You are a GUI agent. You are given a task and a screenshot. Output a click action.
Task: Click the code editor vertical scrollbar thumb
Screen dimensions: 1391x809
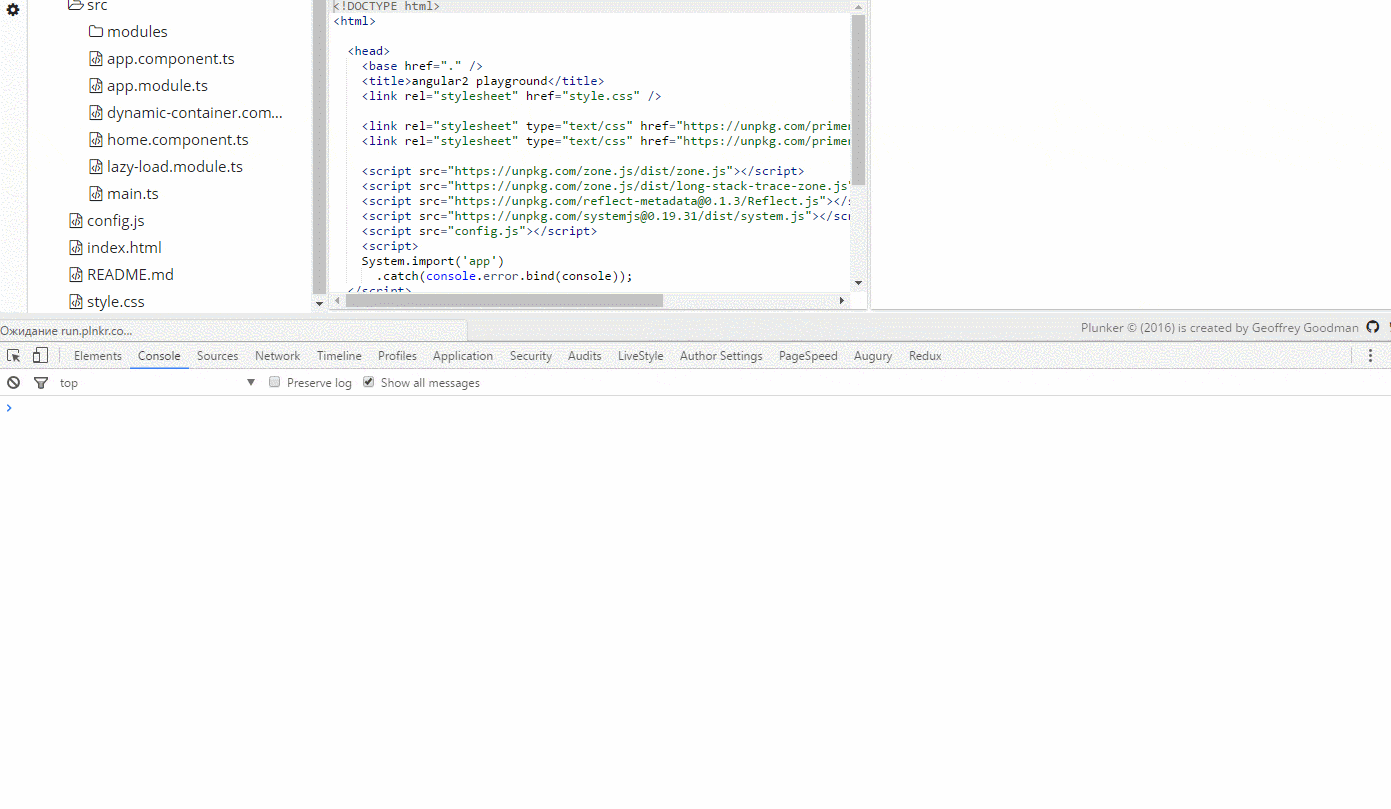[x=858, y=100]
